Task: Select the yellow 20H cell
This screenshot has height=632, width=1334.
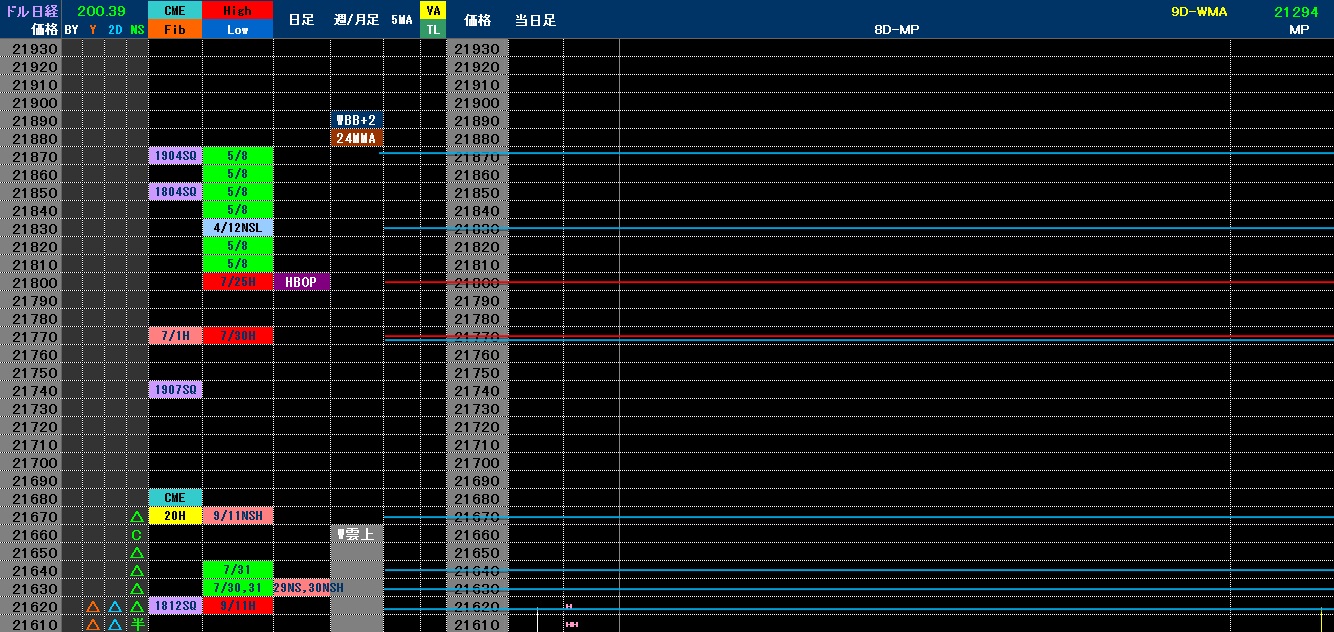Action: coord(175,516)
